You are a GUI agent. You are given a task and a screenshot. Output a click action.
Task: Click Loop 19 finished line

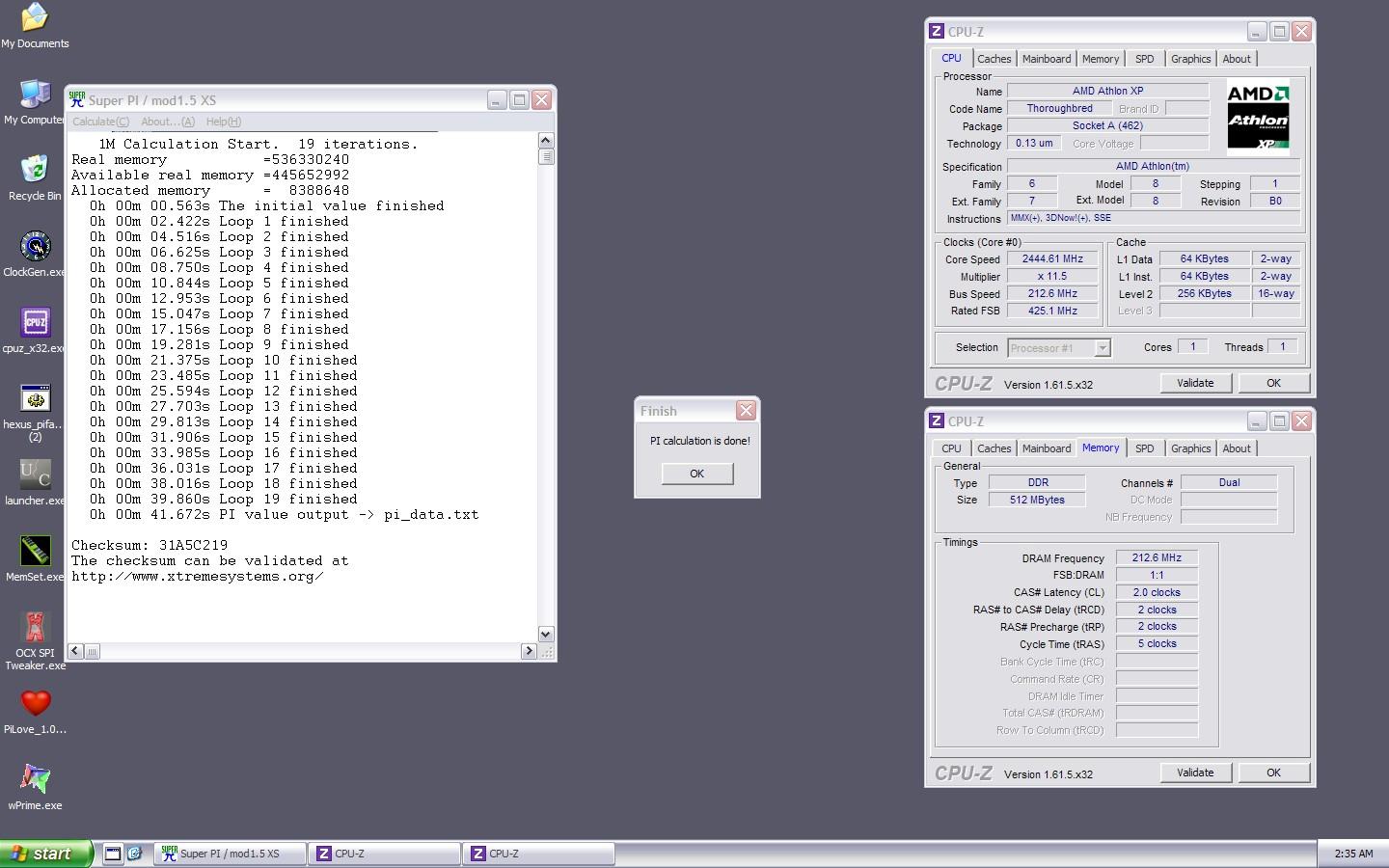click(x=224, y=499)
